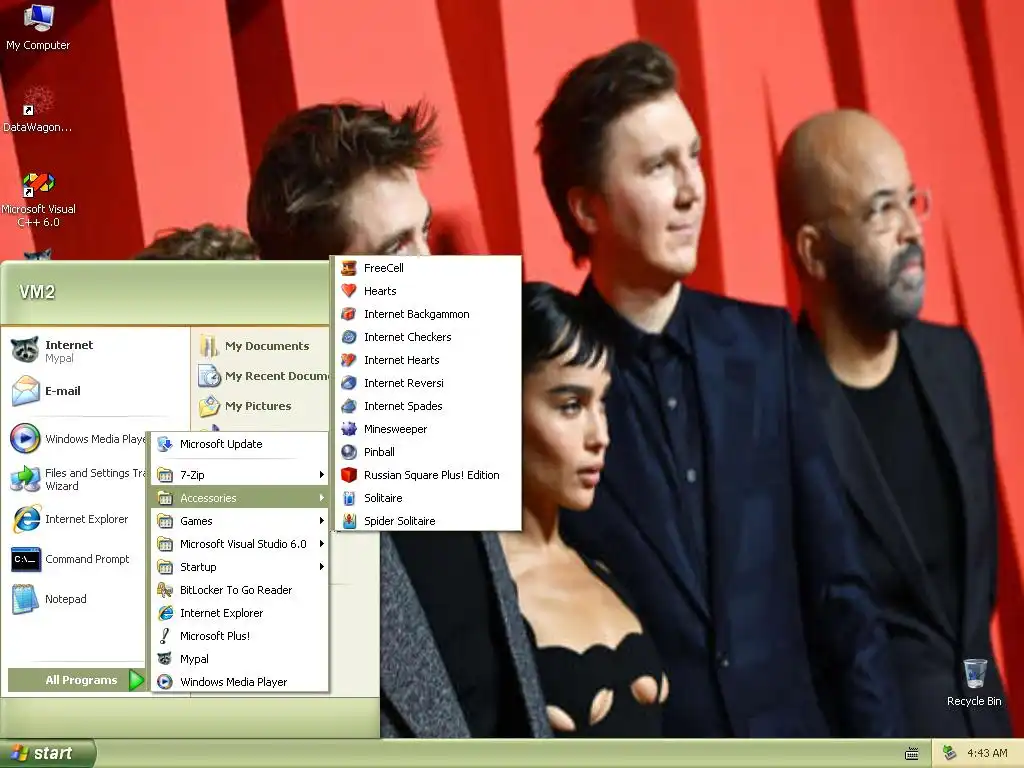Open the E-mail pinned item
Screen dimensions: 1024x768
[x=95, y=391]
